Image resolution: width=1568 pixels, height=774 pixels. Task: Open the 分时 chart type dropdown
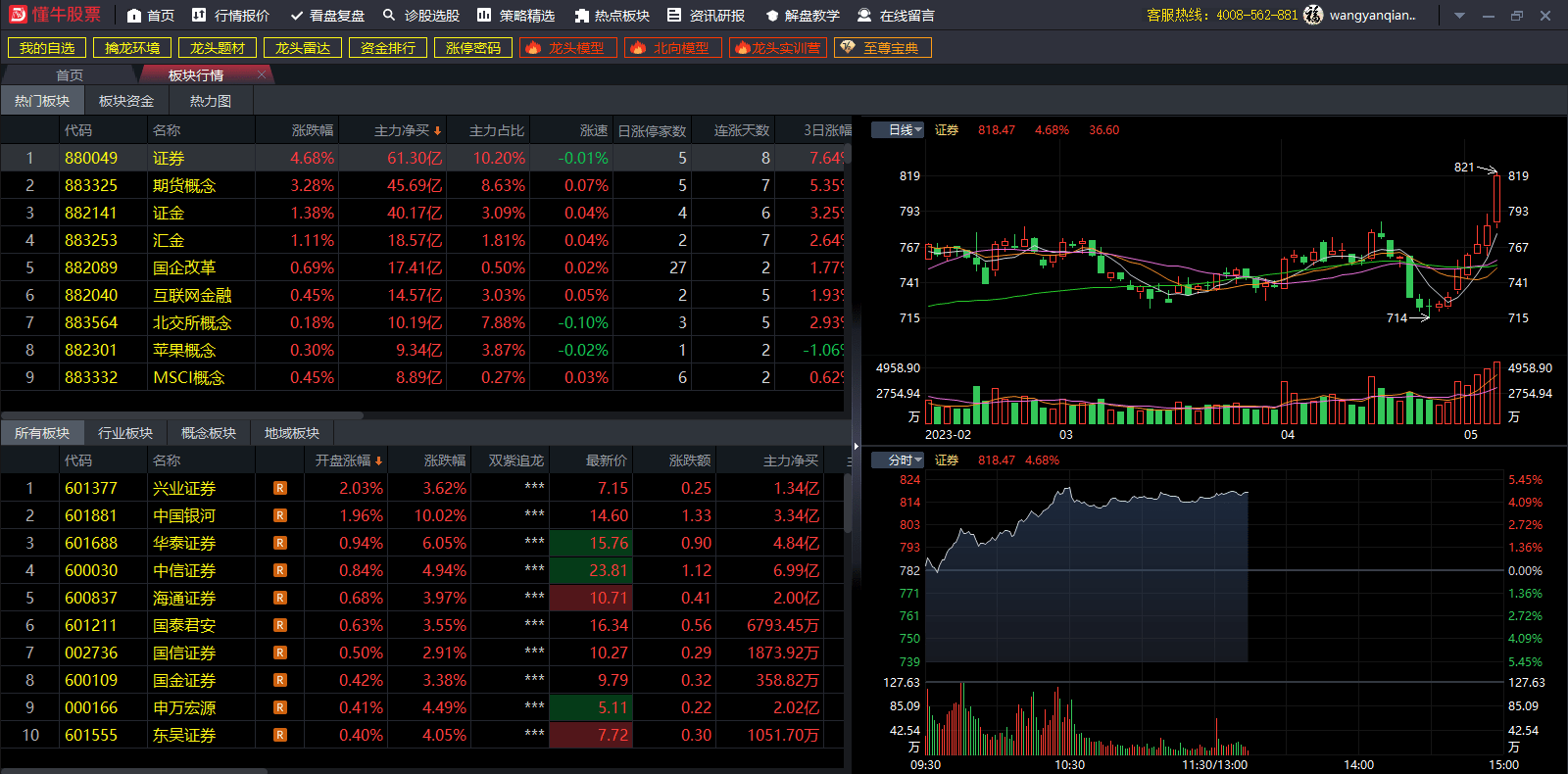click(x=899, y=460)
